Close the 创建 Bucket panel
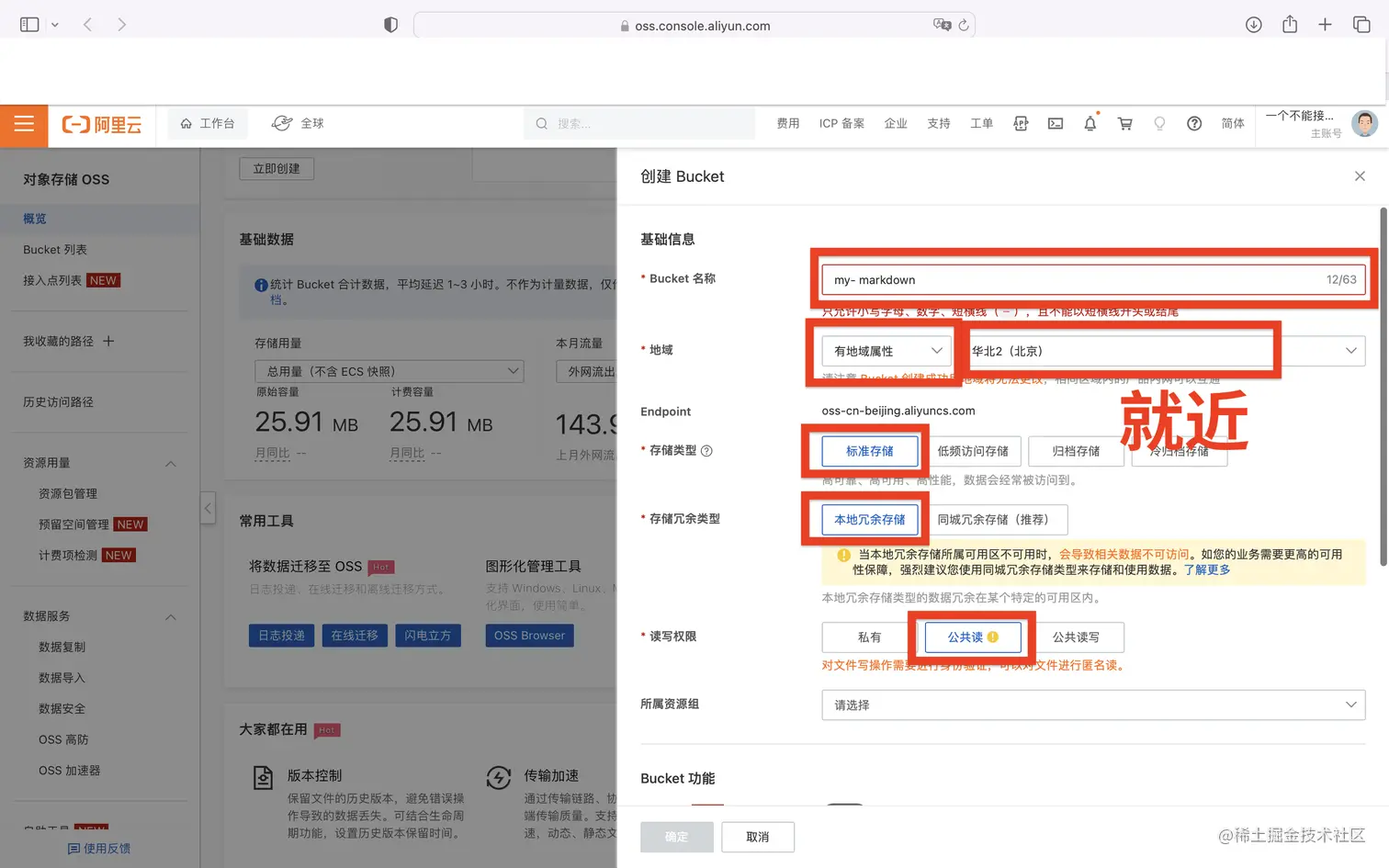Image resolution: width=1389 pixels, height=868 pixels. (x=1360, y=176)
